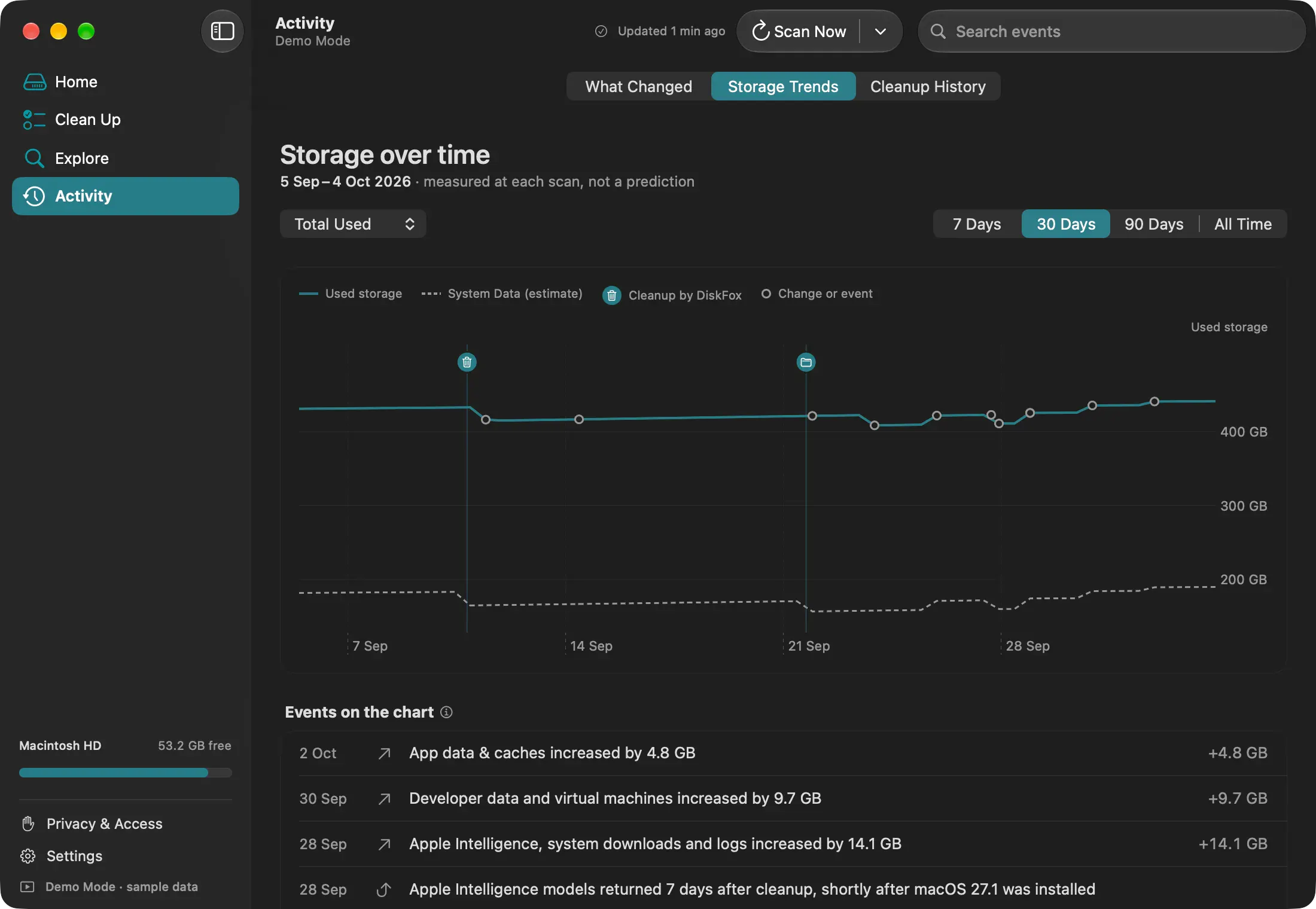Viewport: 1316px width, 909px height.
Task: Select the Storage Trends tab
Action: point(783,87)
